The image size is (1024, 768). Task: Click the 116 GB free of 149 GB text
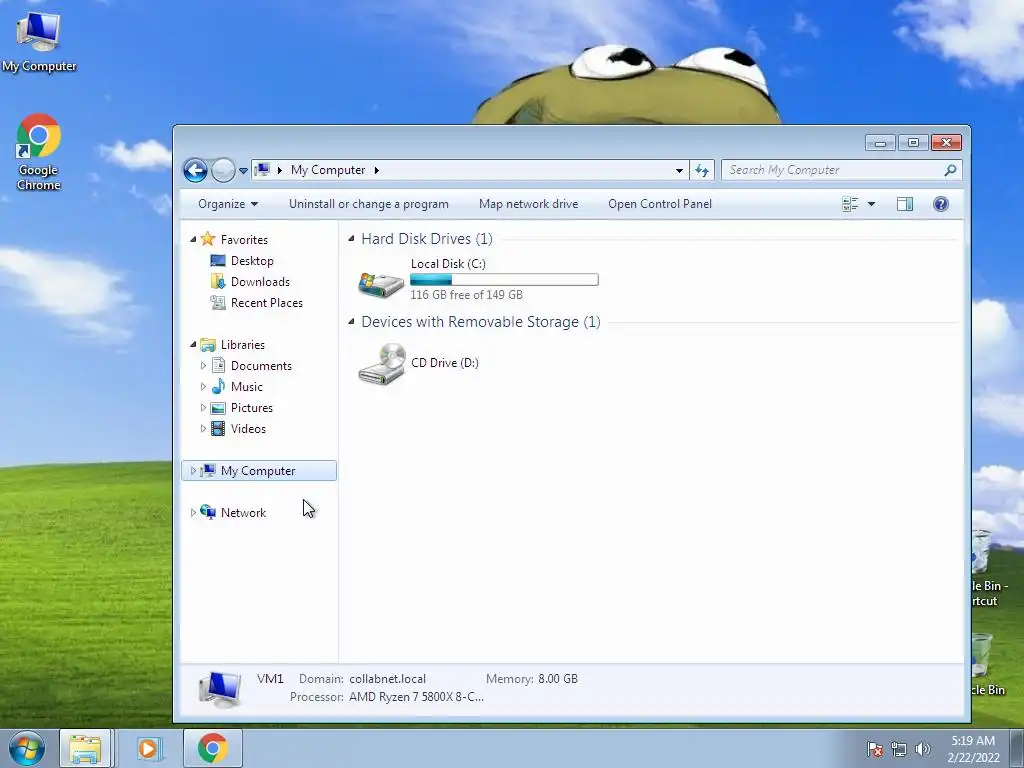(466, 295)
